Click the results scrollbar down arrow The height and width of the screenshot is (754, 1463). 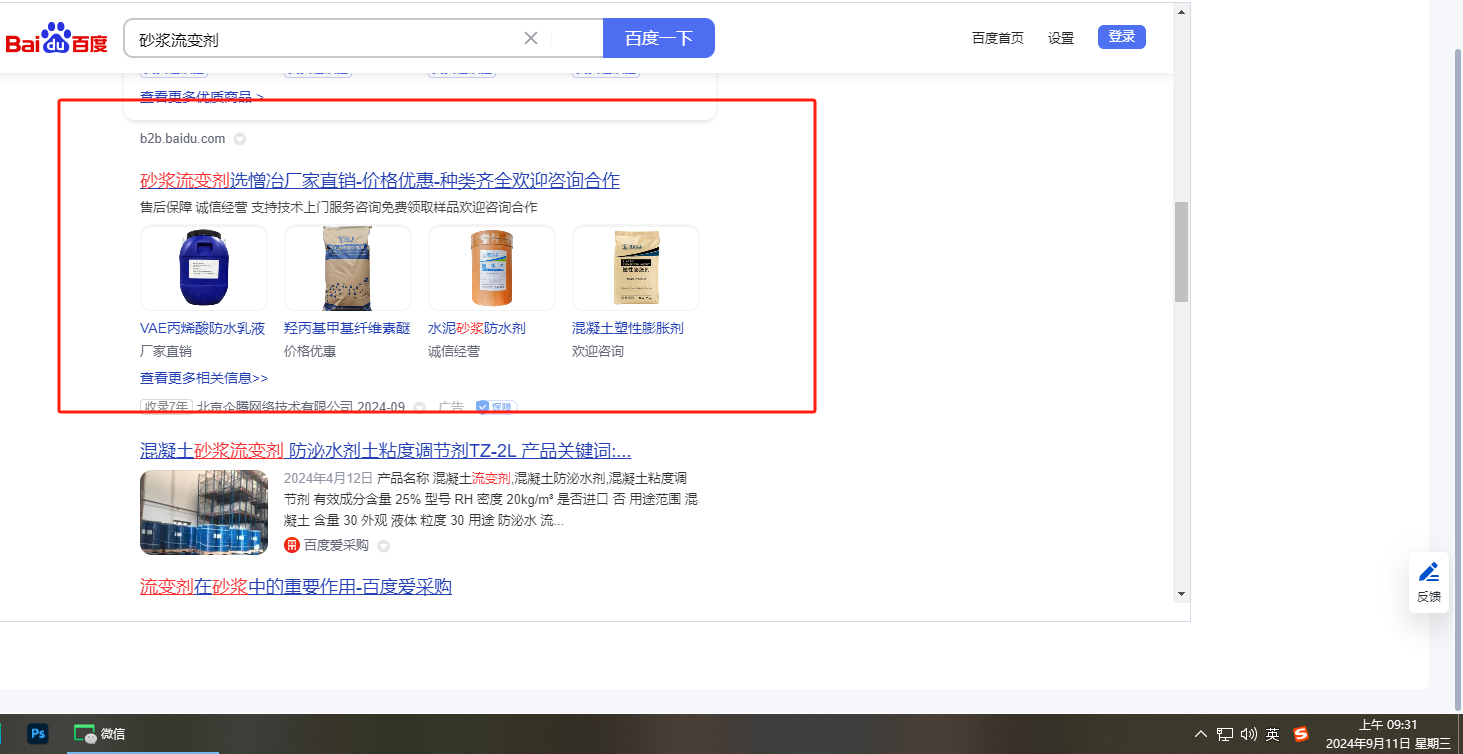1181,593
